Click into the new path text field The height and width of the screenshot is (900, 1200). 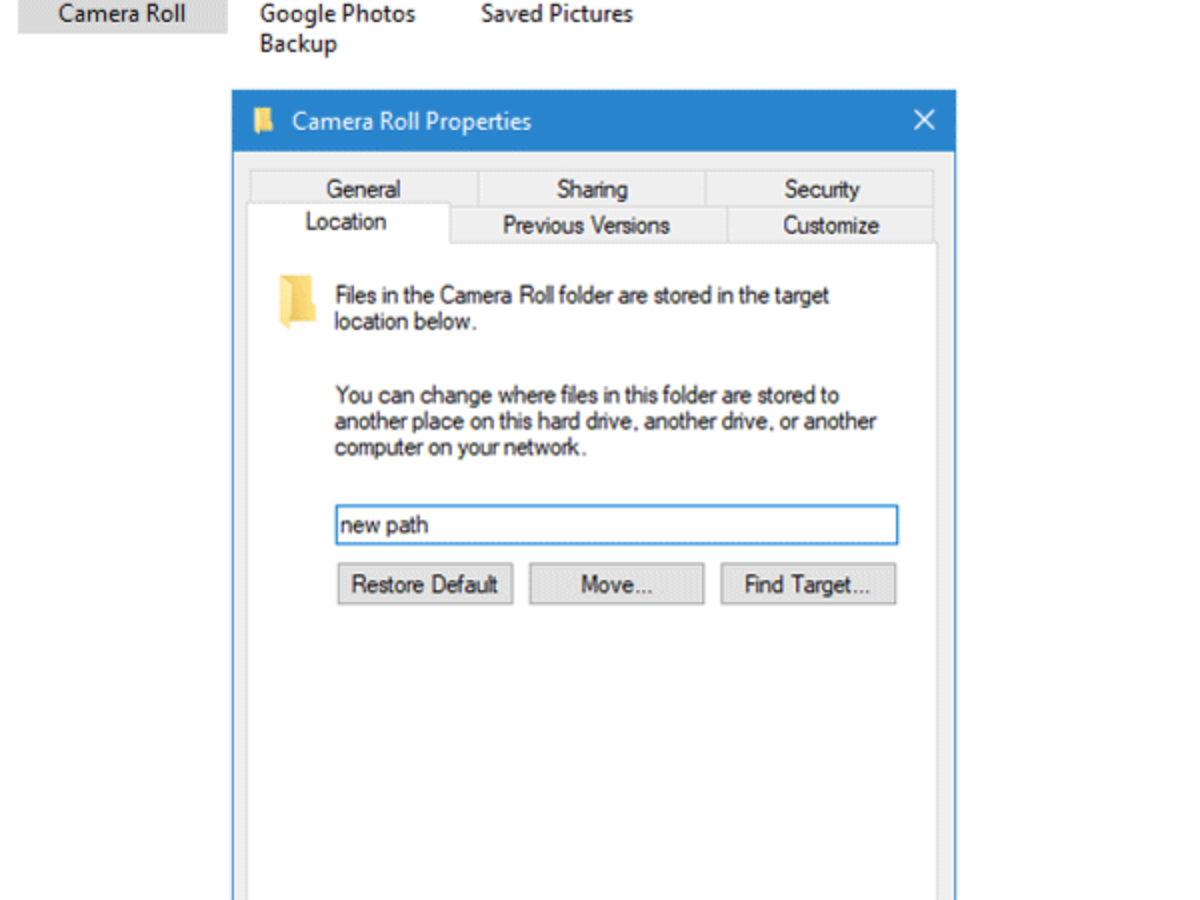(616, 525)
